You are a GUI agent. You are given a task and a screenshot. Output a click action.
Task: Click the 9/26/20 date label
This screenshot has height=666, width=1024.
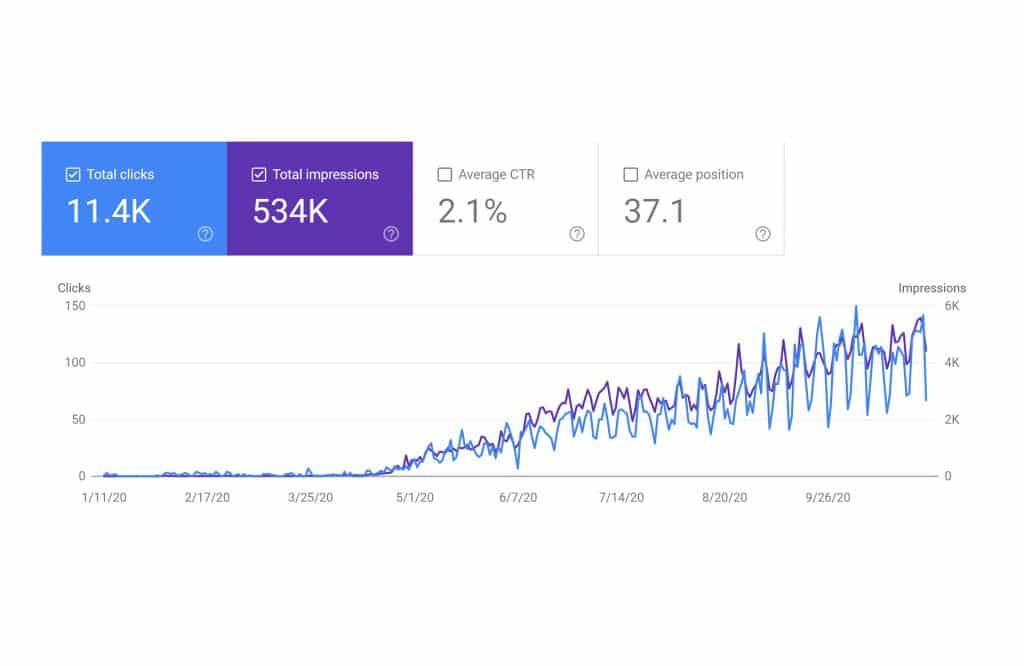(x=828, y=494)
